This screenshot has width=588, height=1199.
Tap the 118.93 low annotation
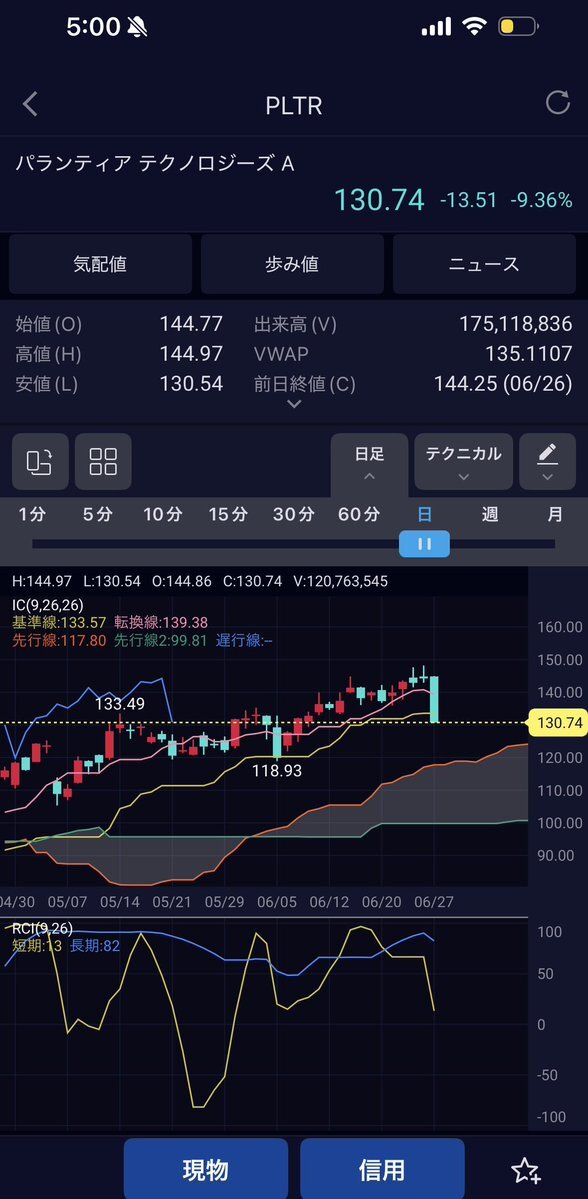point(277,772)
